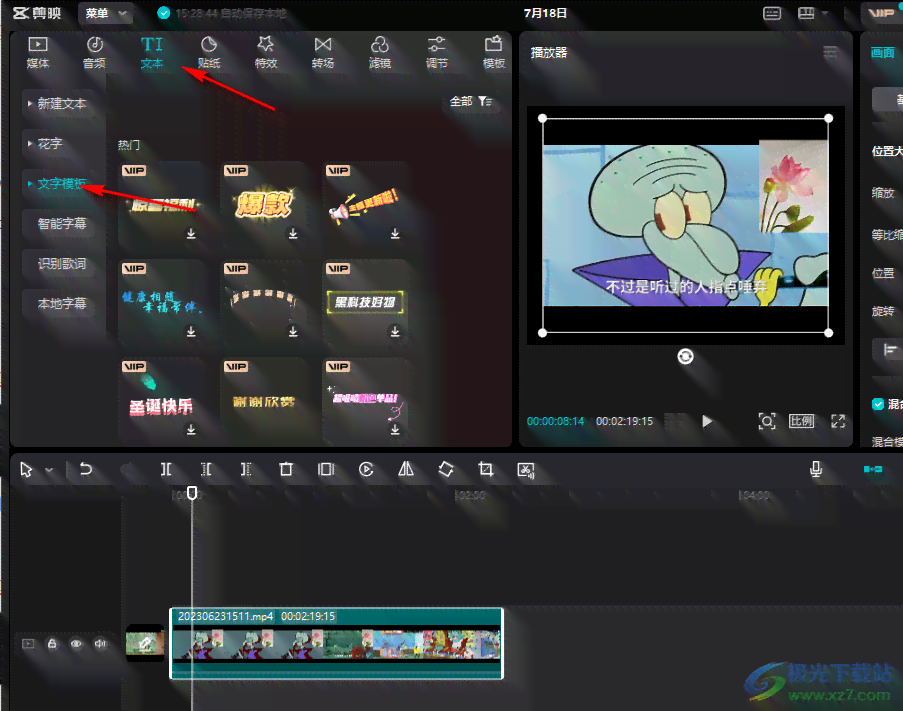Click the layout switch icon in title bar
This screenshot has width=903, height=711.
[x=806, y=13]
